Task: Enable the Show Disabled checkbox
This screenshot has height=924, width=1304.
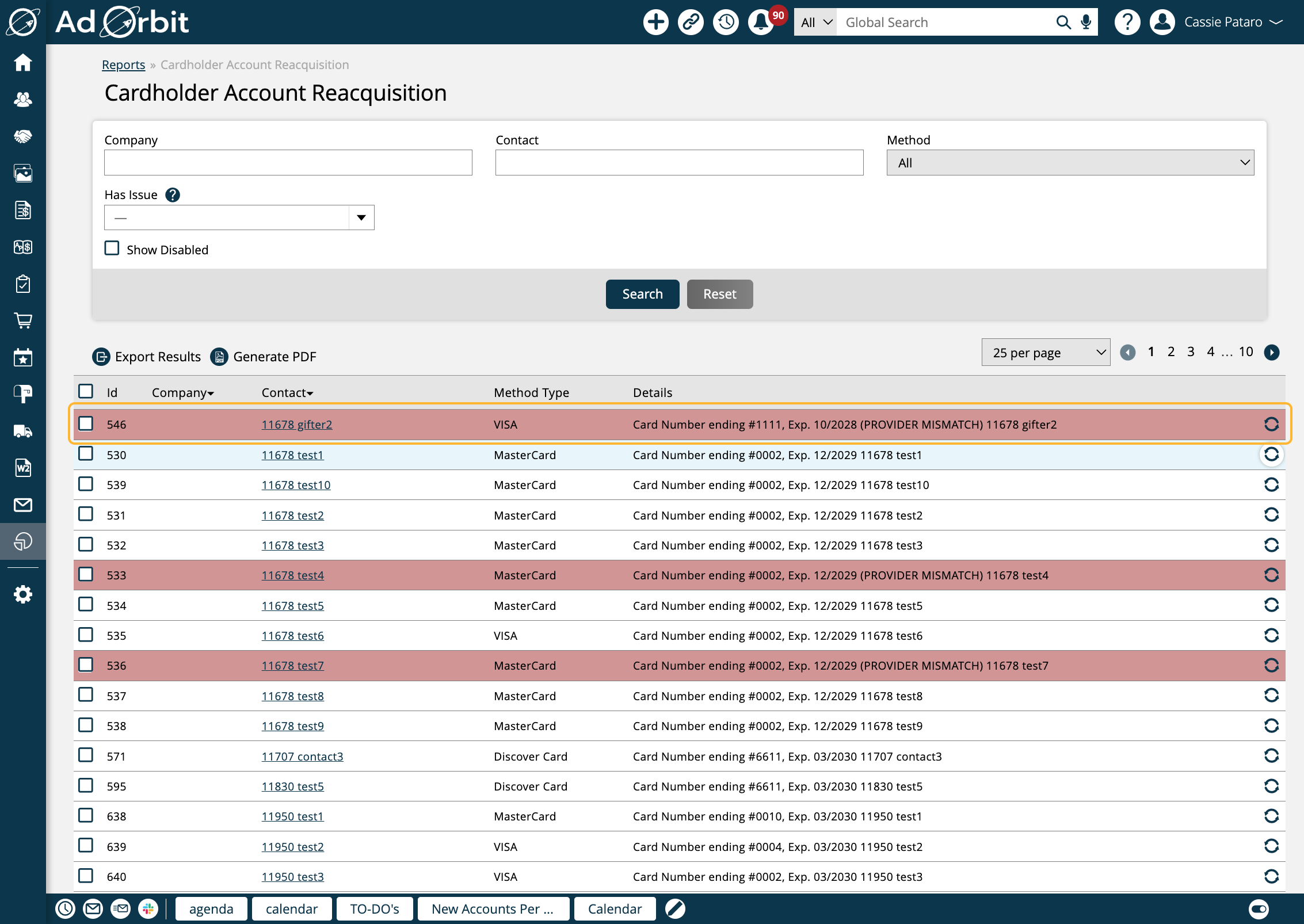Action: pos(112,249)
